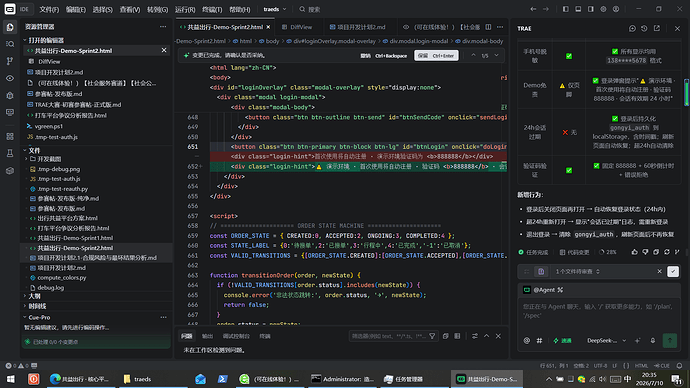Open chat history clock icon in TRAE header
690x388 pixels.
[644, 28]
